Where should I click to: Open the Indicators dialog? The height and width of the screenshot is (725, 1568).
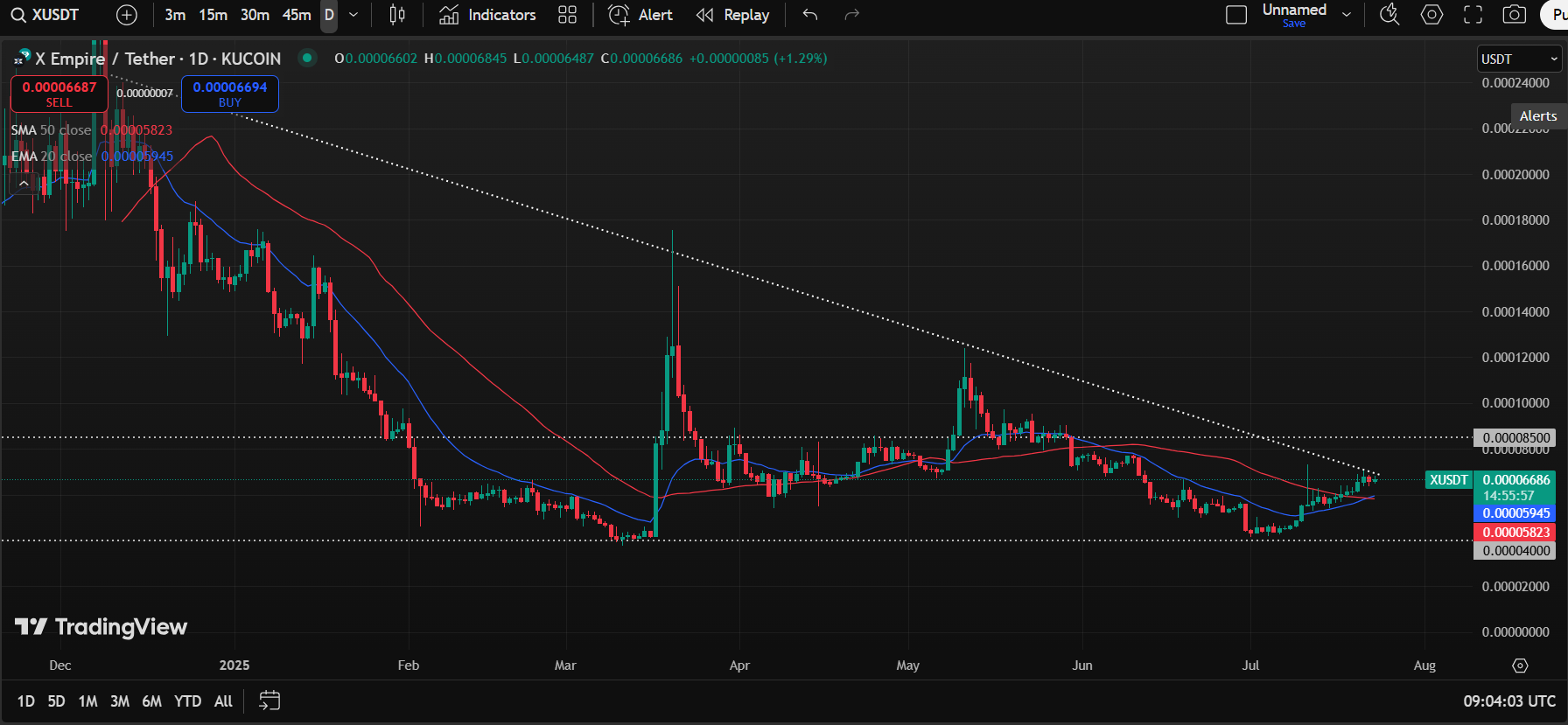point(487,15)
